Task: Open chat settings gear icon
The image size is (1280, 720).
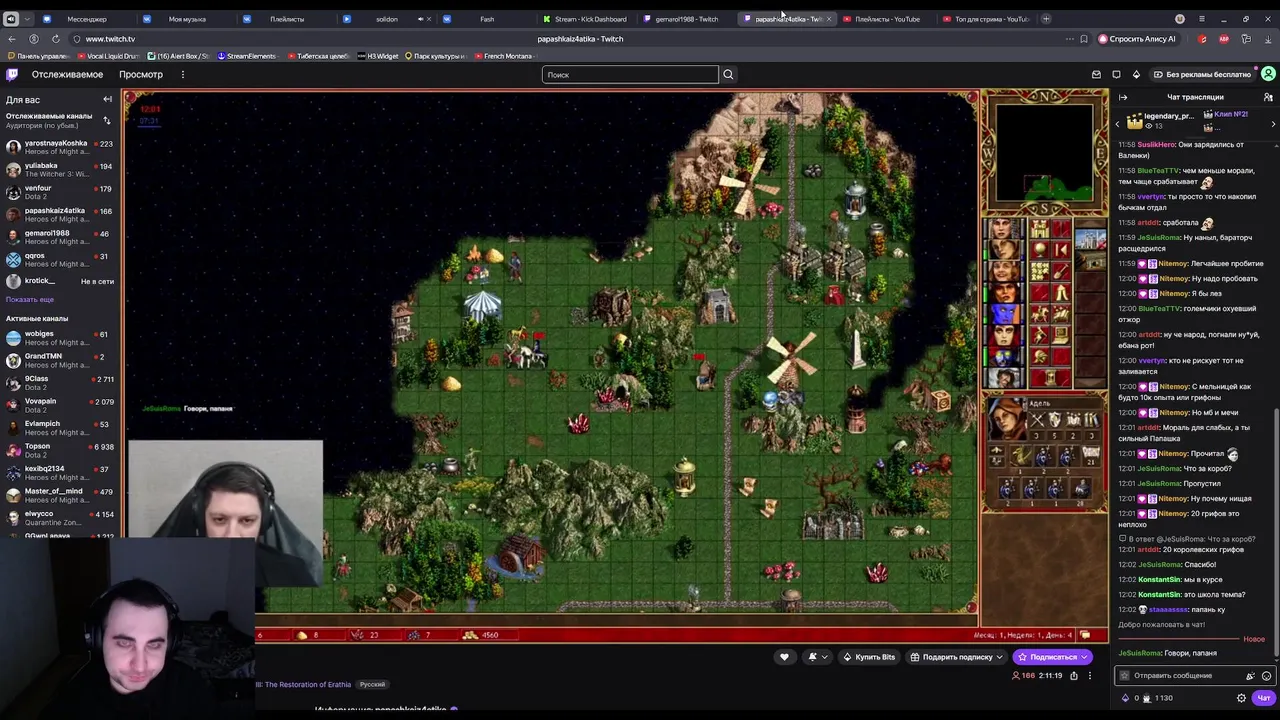Action: click(1241, 698)
